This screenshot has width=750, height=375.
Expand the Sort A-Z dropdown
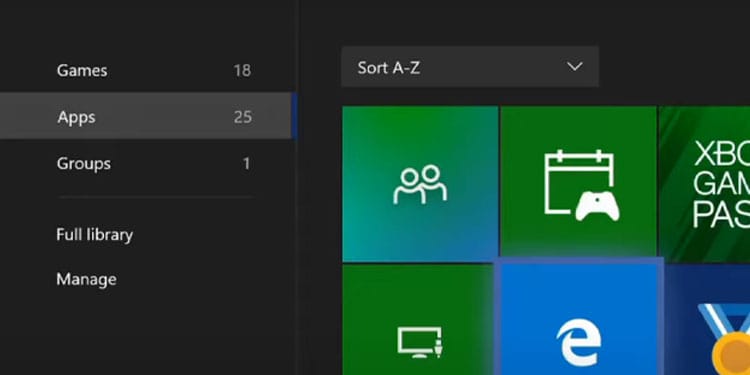tap(470, 67)
